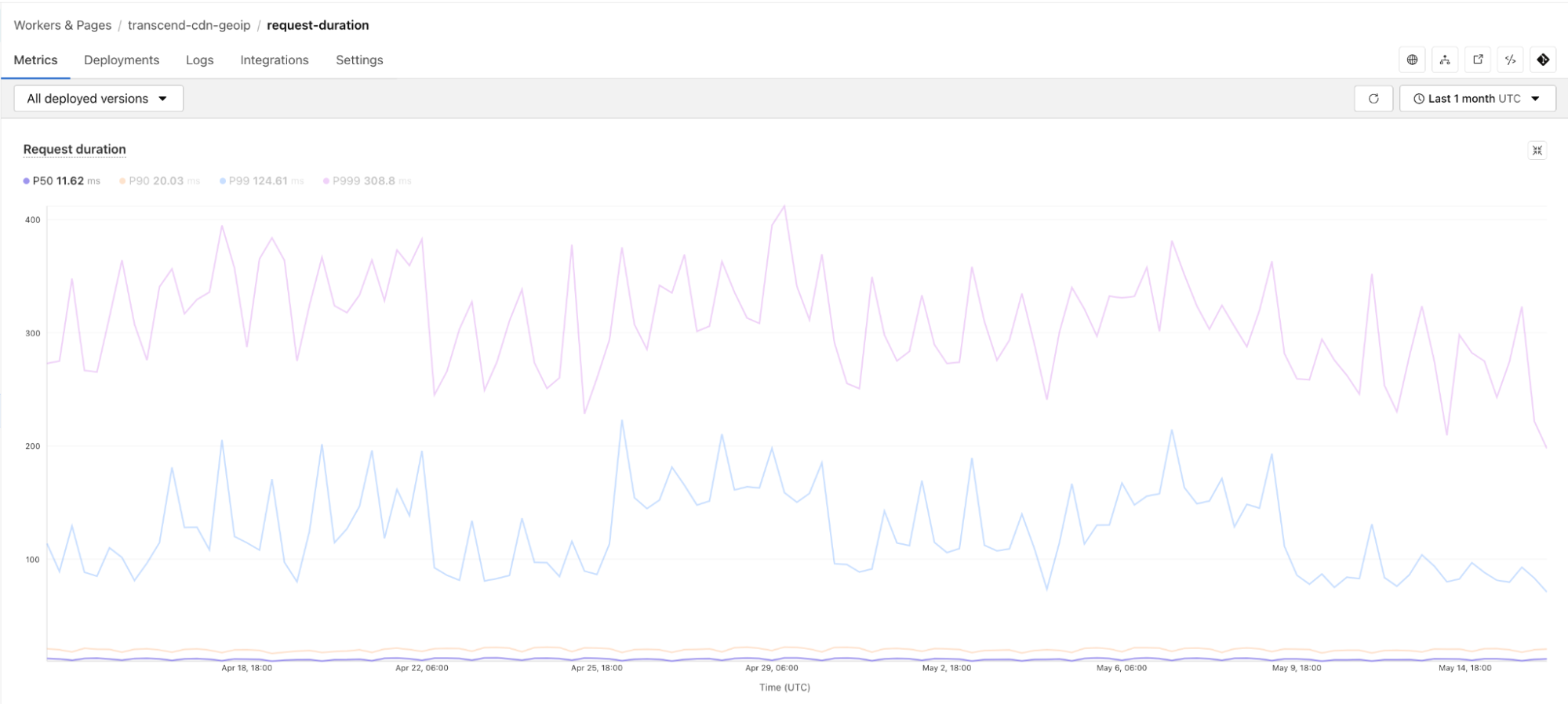Click the clock icon in time range
This screenshot has width=1568, height=704.
coord(1419,99)
